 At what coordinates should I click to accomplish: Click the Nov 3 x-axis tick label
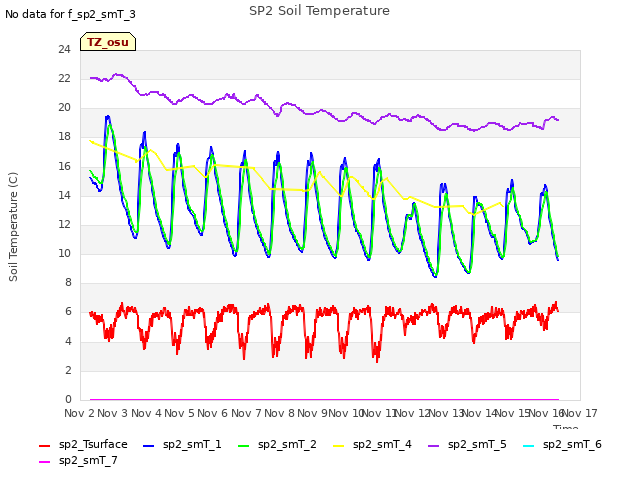[113, 413]
